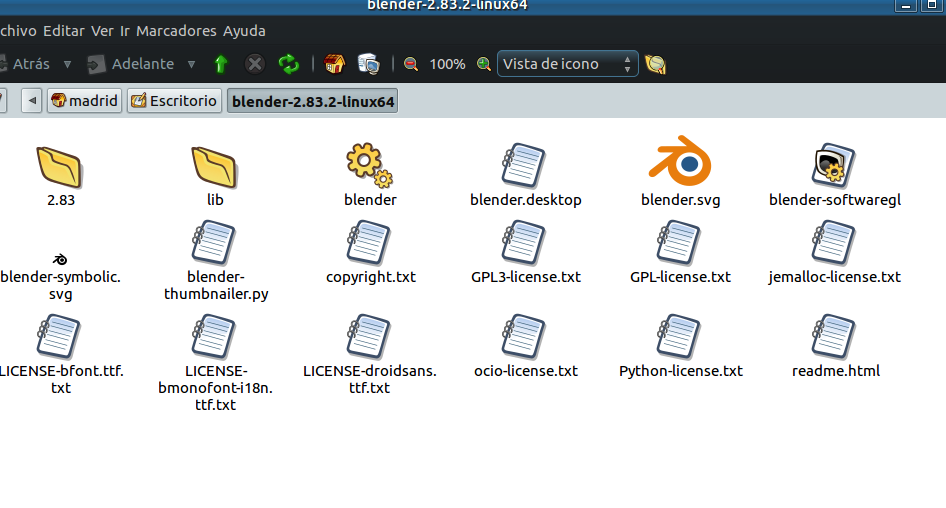946x508 pixels.
Task: Click the 100% zoom level label
Action: pos(447,64)
